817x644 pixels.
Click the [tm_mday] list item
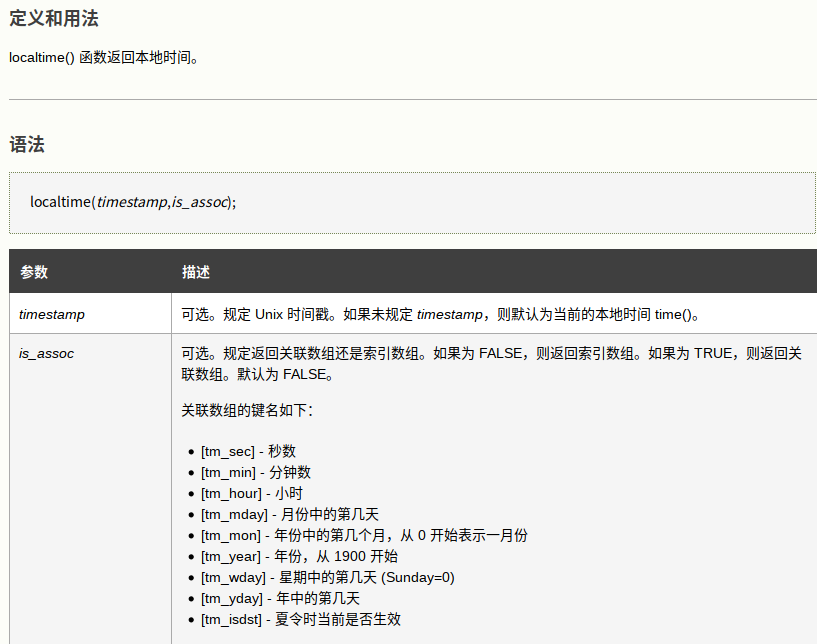coord(289,514)
